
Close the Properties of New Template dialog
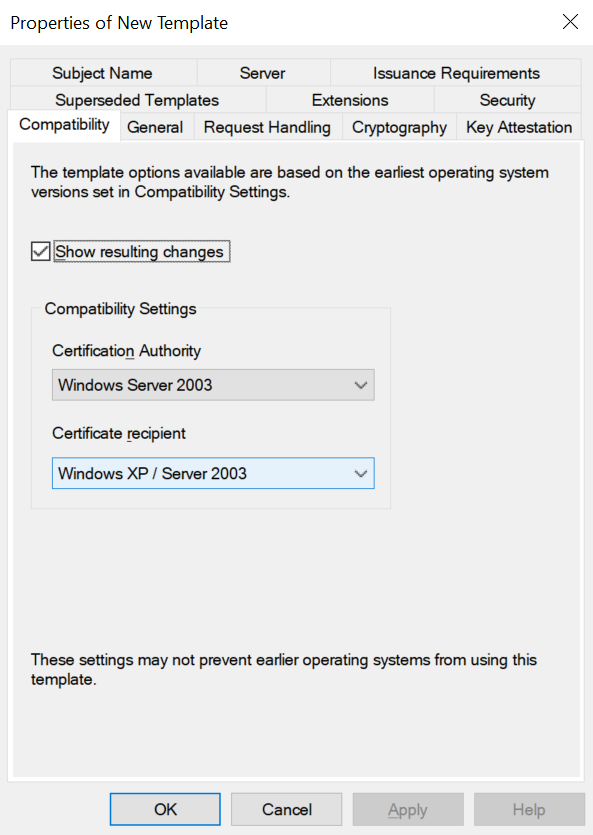coord(570,22)
